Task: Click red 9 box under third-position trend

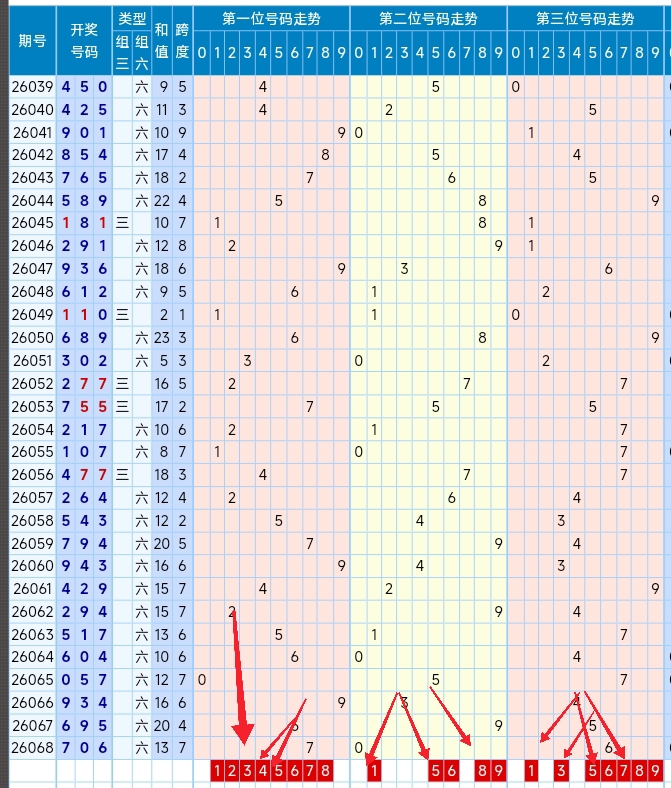Action: tap(655, 770)
